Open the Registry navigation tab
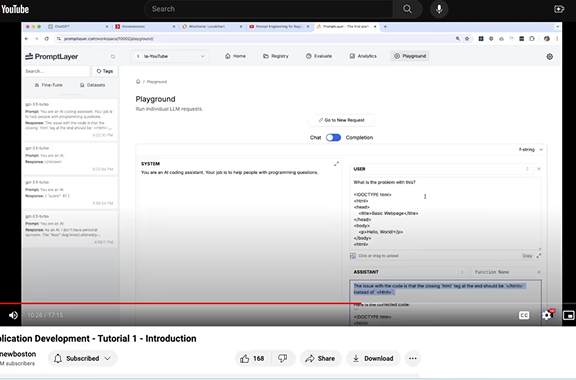The height and width of the screenshot is (380, 576). [x=276, y=56]
